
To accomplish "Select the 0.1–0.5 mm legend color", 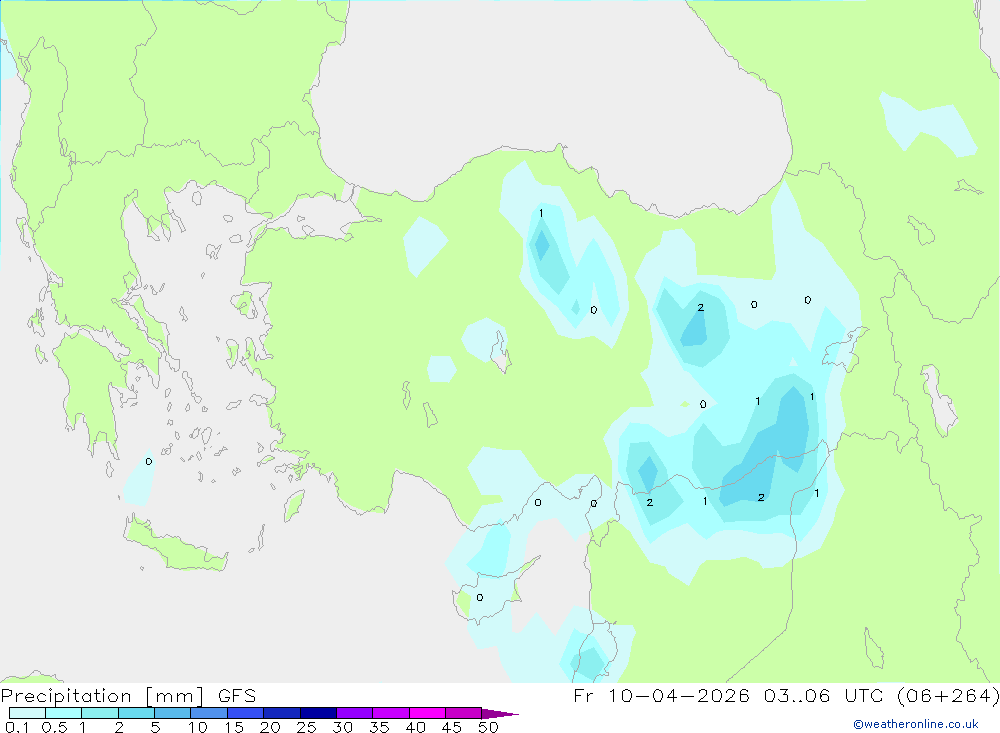I will [x=27, y=713].
